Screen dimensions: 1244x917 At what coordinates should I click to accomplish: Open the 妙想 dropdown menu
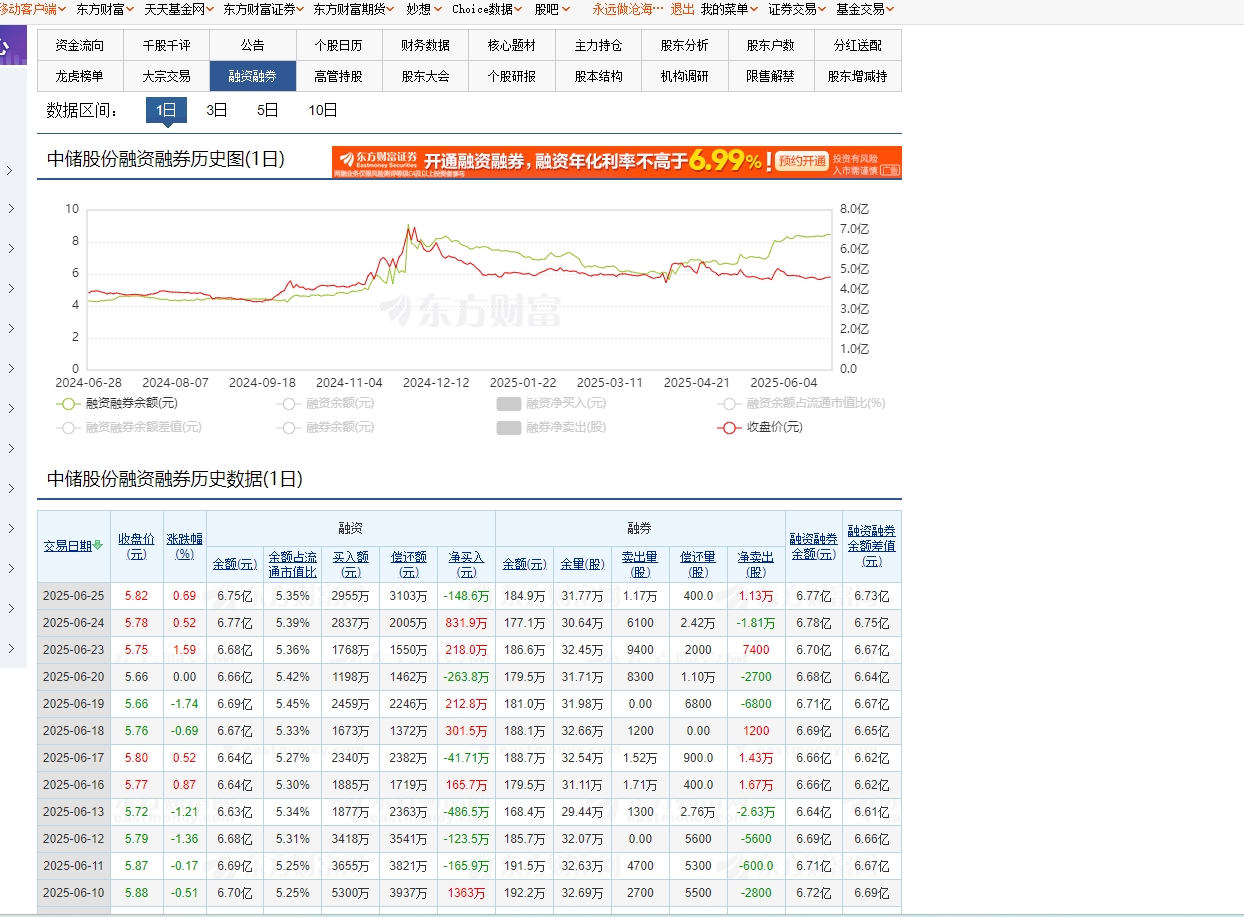[425, 9]
